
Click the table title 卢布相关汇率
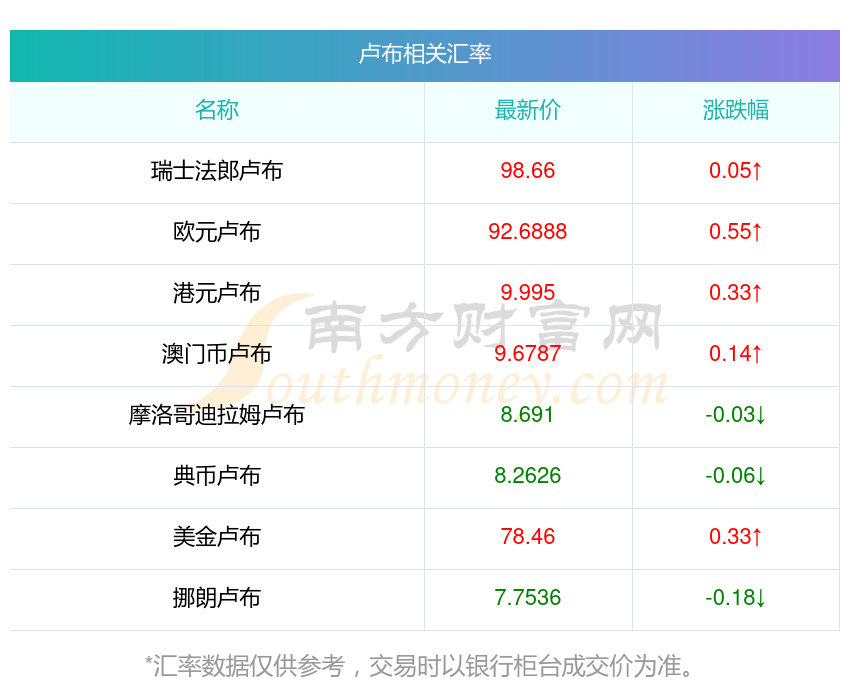(x=425, y=54)
